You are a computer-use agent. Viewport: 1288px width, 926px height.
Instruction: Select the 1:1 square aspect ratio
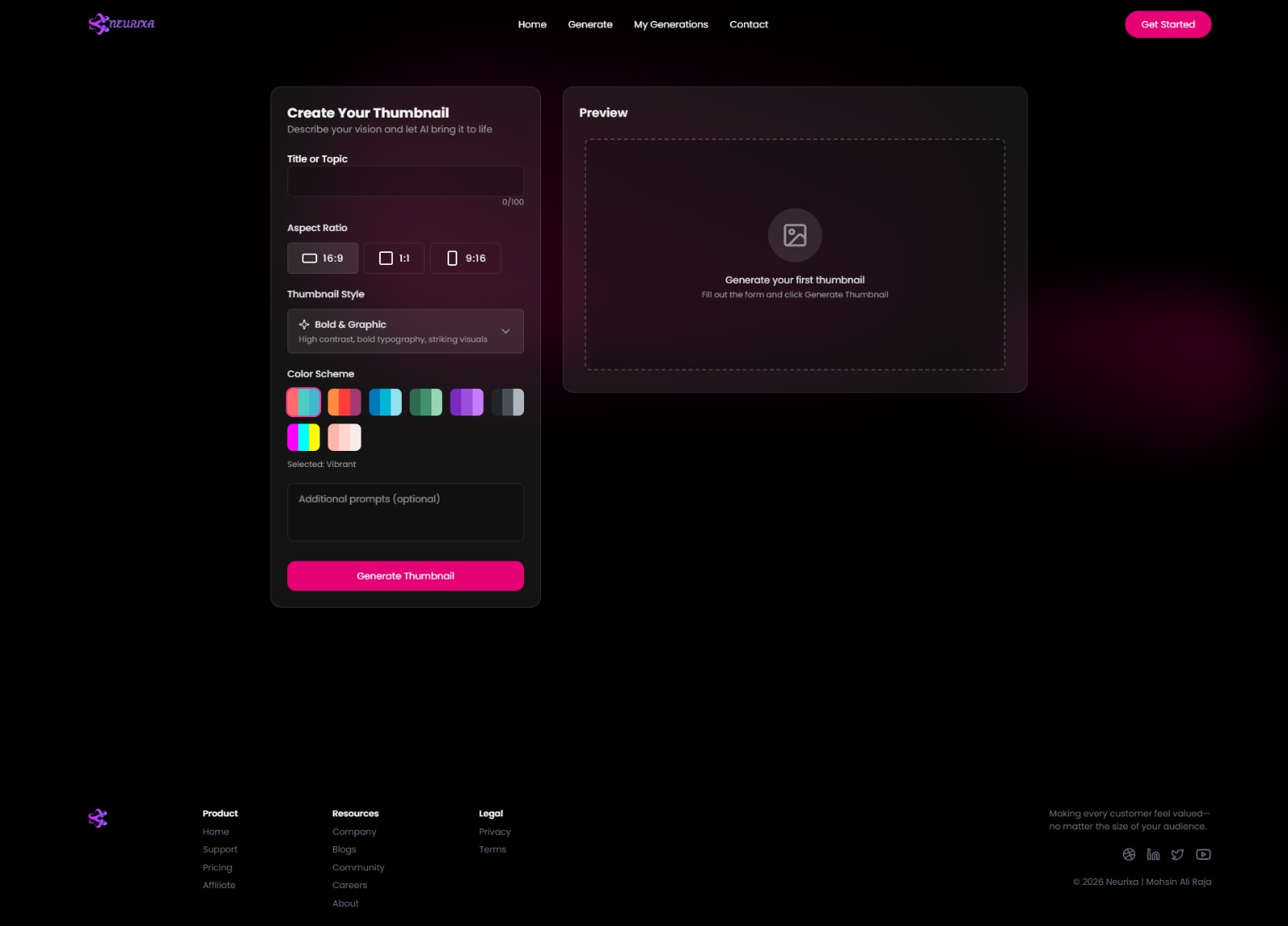pos(394,258)
